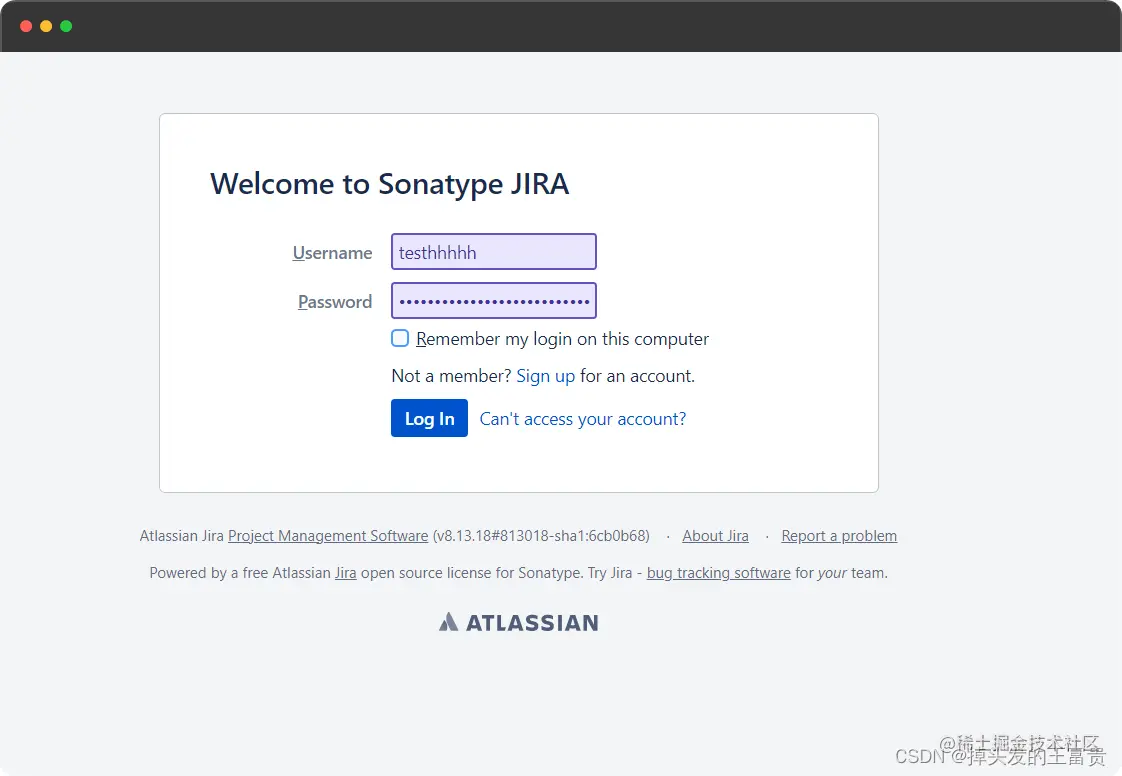Click the version text v8.13.18#813018
1122x776 pixels.
tap(541, 535)
